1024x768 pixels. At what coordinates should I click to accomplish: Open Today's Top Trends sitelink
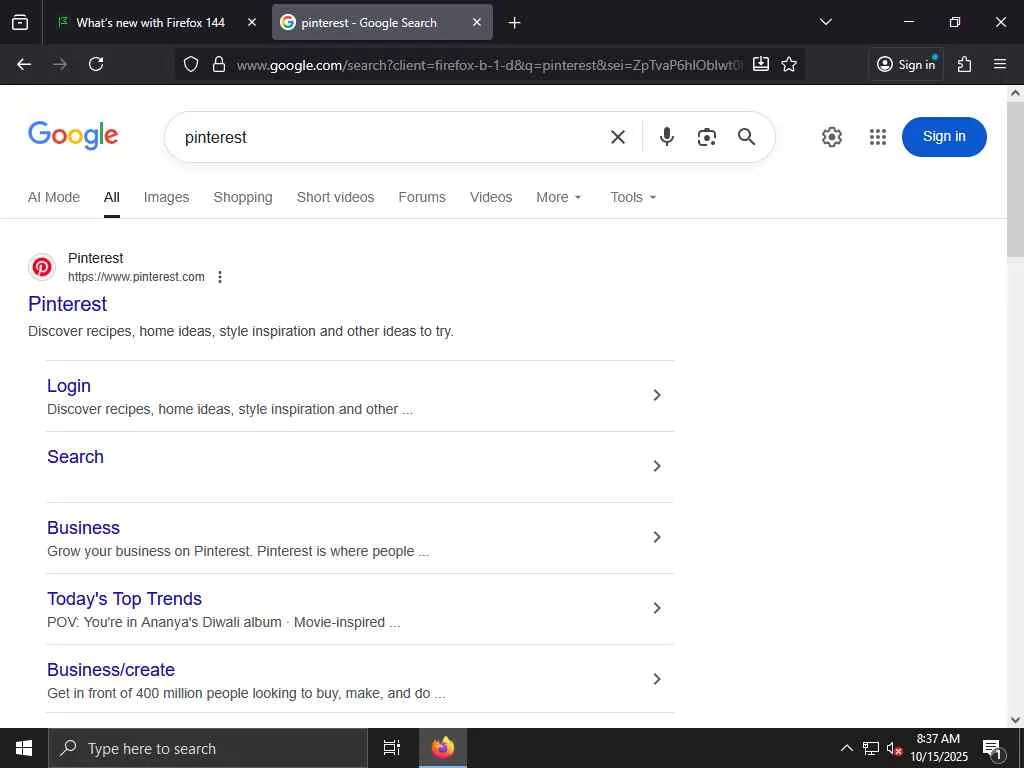point(124,599)
